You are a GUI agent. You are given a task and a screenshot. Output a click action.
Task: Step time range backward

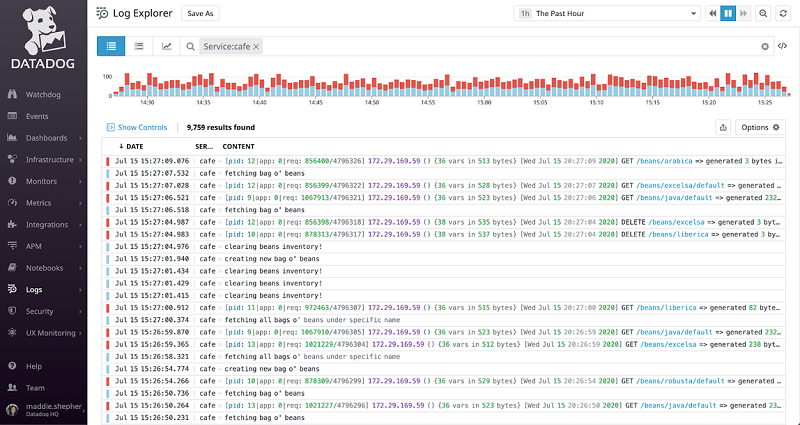[x=713, y=14]
